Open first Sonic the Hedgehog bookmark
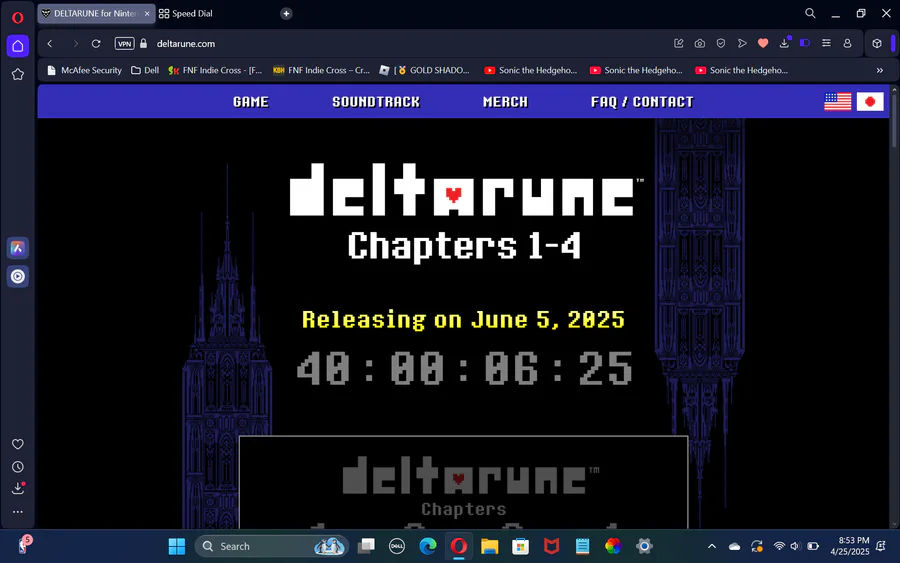 pyautogui.click(x=531, y=70)
